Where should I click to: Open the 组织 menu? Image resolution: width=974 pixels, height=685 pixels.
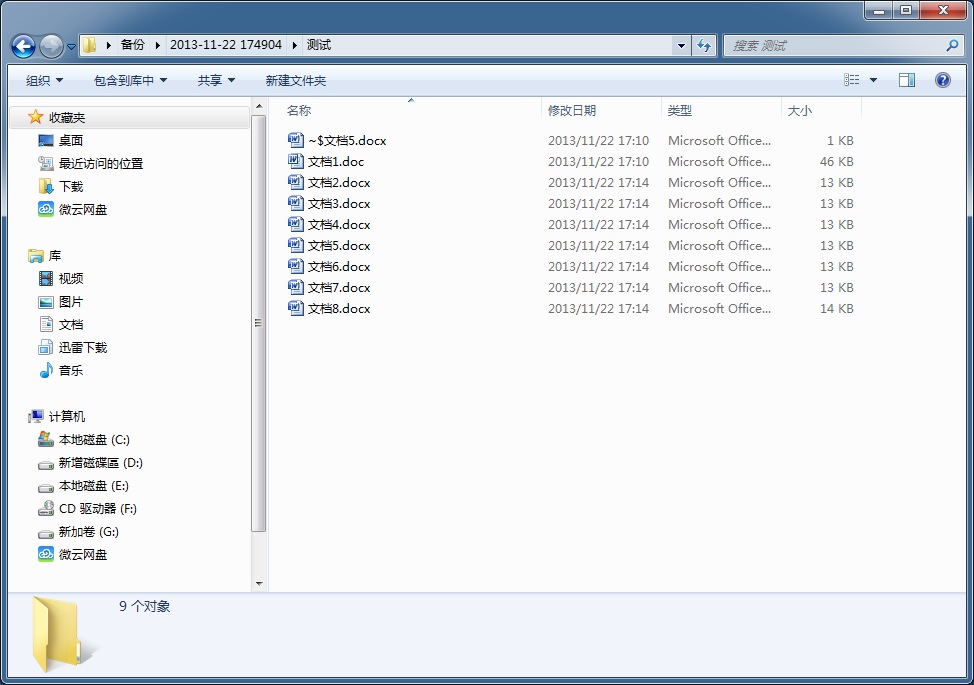tap(44, 80)
